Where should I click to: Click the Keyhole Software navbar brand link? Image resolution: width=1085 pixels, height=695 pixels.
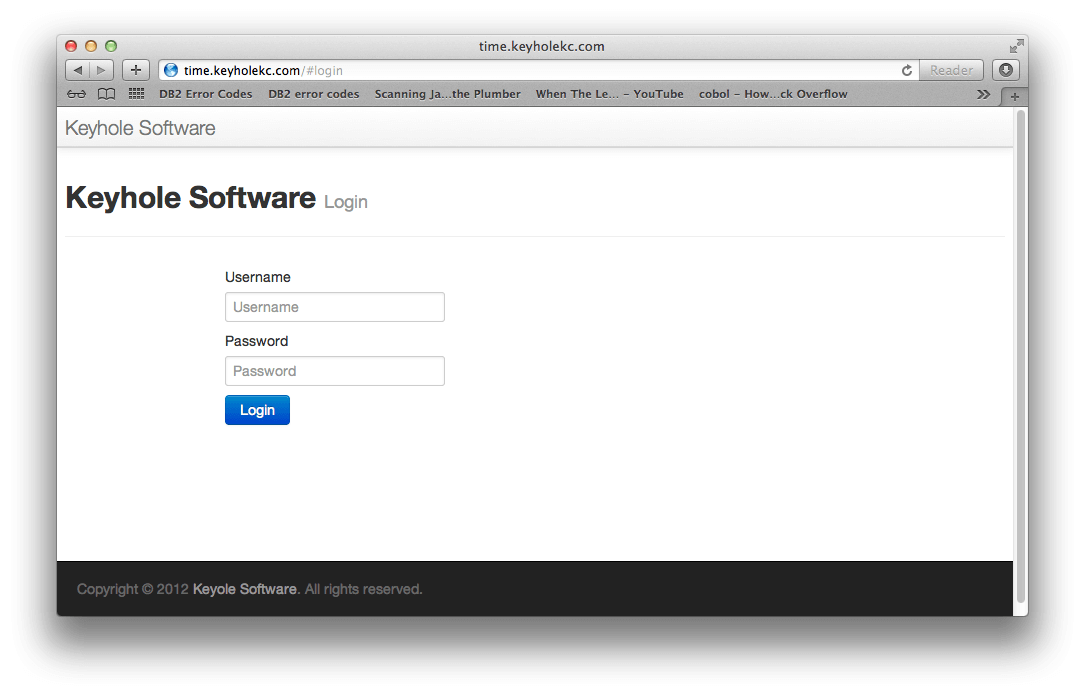[140, 128]
